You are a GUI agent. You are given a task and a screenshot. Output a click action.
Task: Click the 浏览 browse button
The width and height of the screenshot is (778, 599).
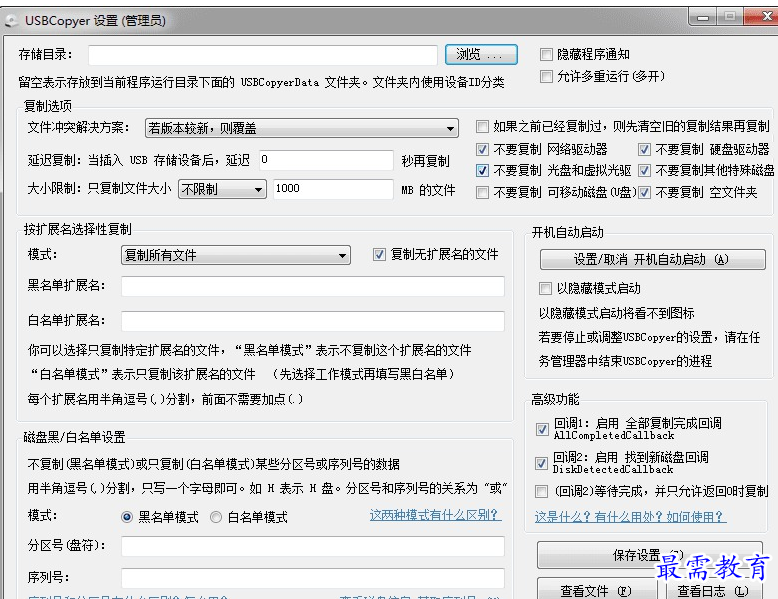[x=481, y=55]
